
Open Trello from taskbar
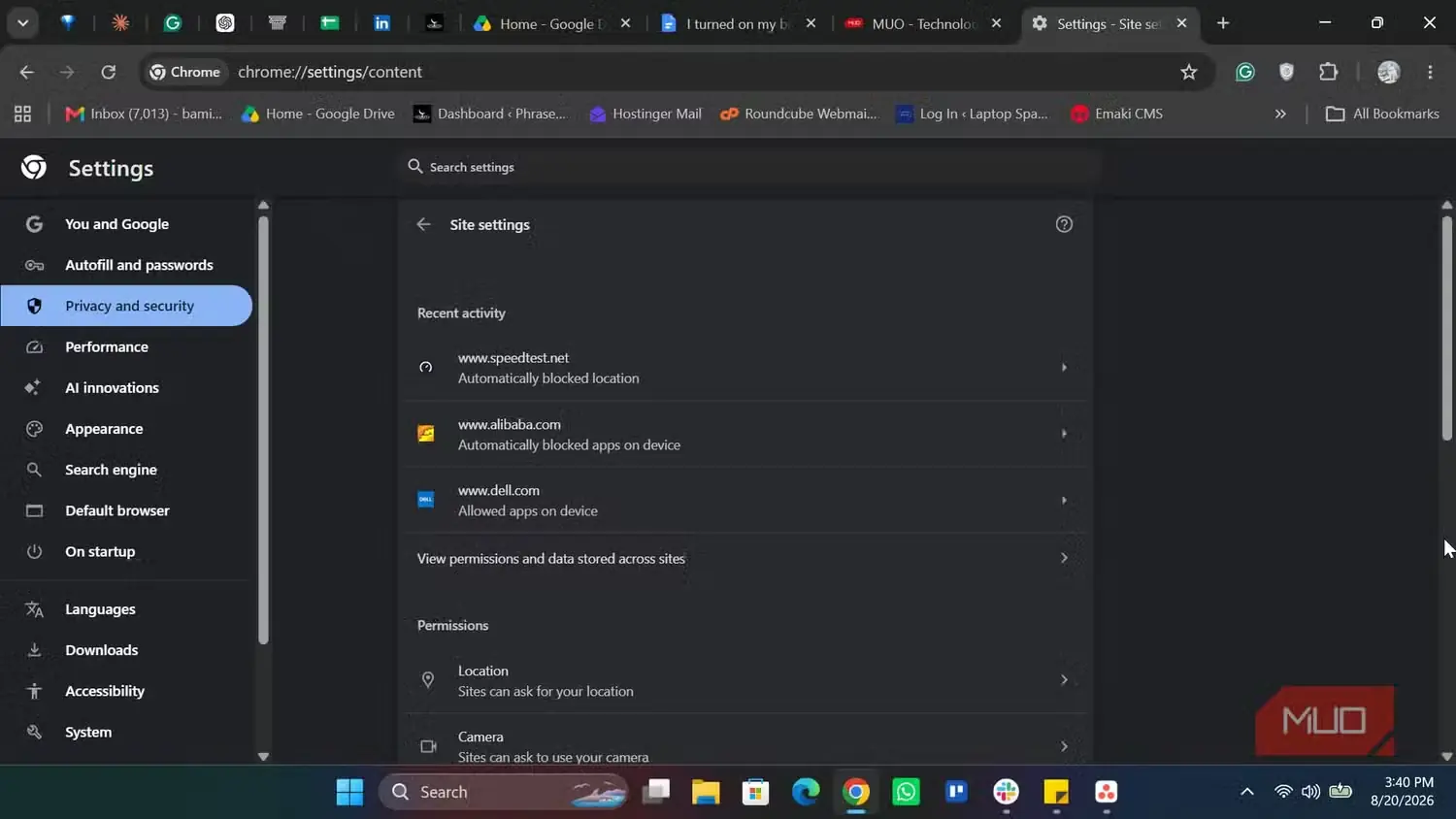pyautogui.click(x=956, y=792)
